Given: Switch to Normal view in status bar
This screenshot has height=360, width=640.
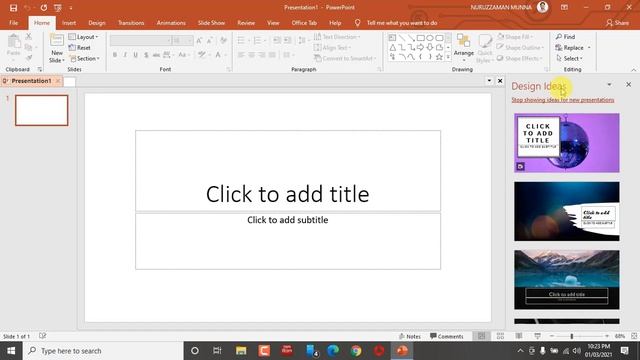Looking at the screenshot, I should (482, 336).
